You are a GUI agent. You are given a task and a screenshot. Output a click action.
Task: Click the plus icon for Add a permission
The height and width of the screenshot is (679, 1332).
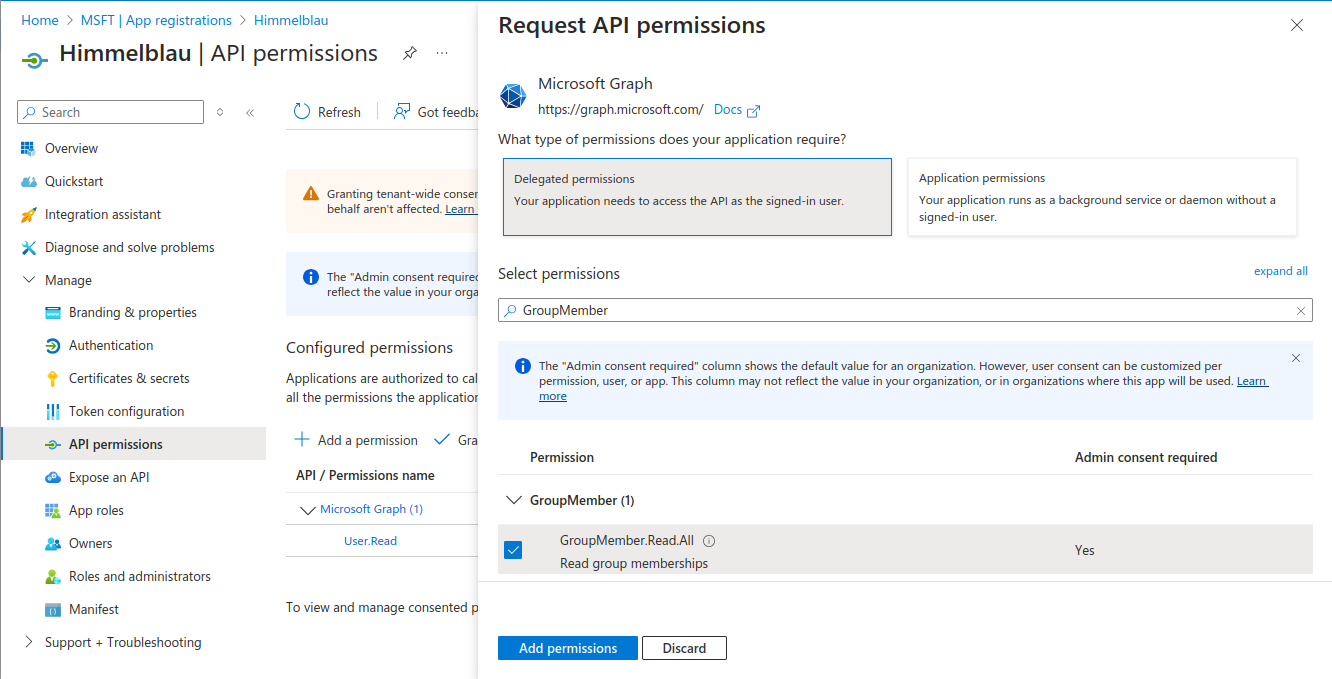[x=302, y=440]
